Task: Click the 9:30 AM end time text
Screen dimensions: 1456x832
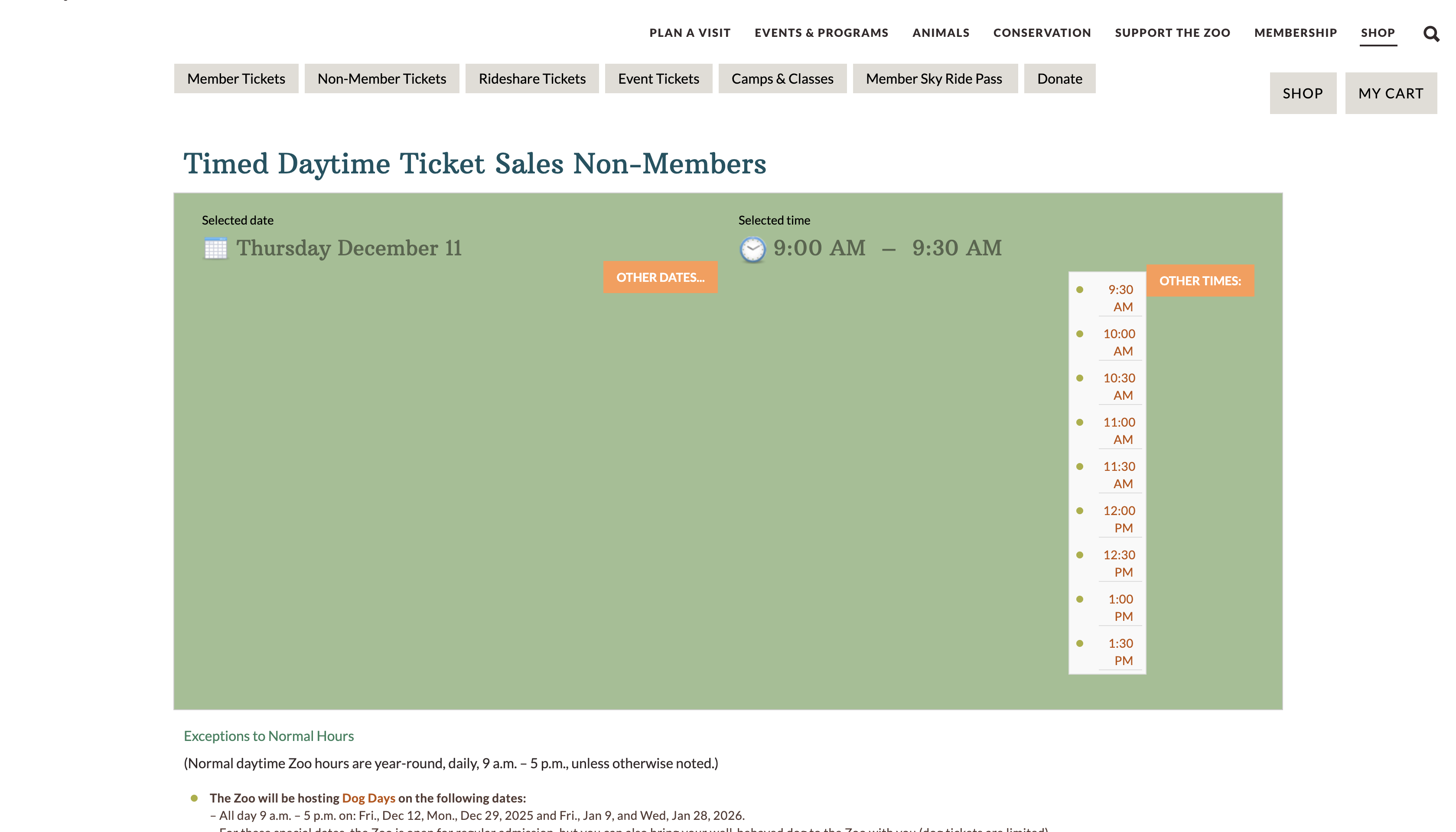Action: [957, 248]
